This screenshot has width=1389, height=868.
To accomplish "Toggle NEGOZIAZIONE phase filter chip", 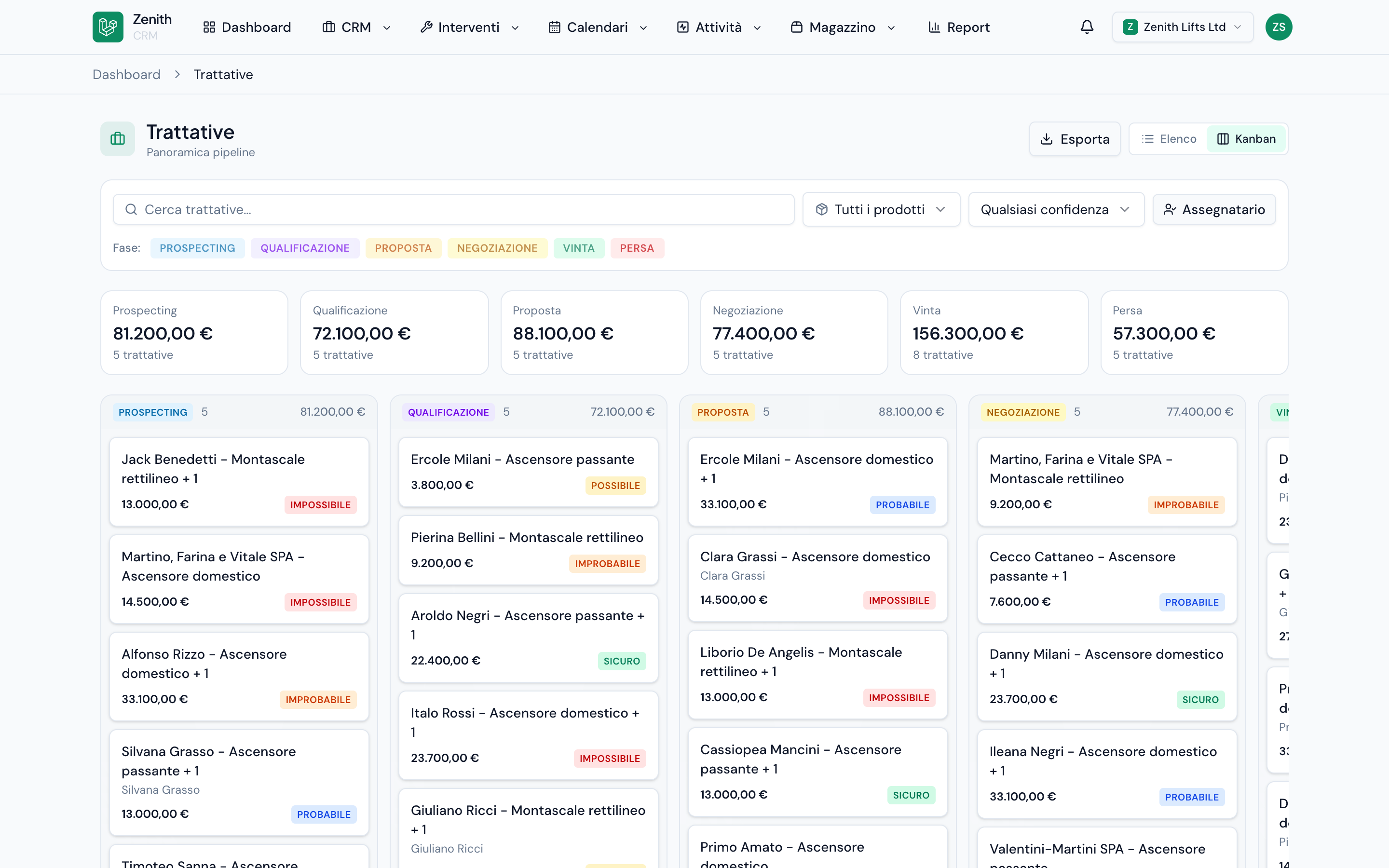I will (x=497, y=248).
